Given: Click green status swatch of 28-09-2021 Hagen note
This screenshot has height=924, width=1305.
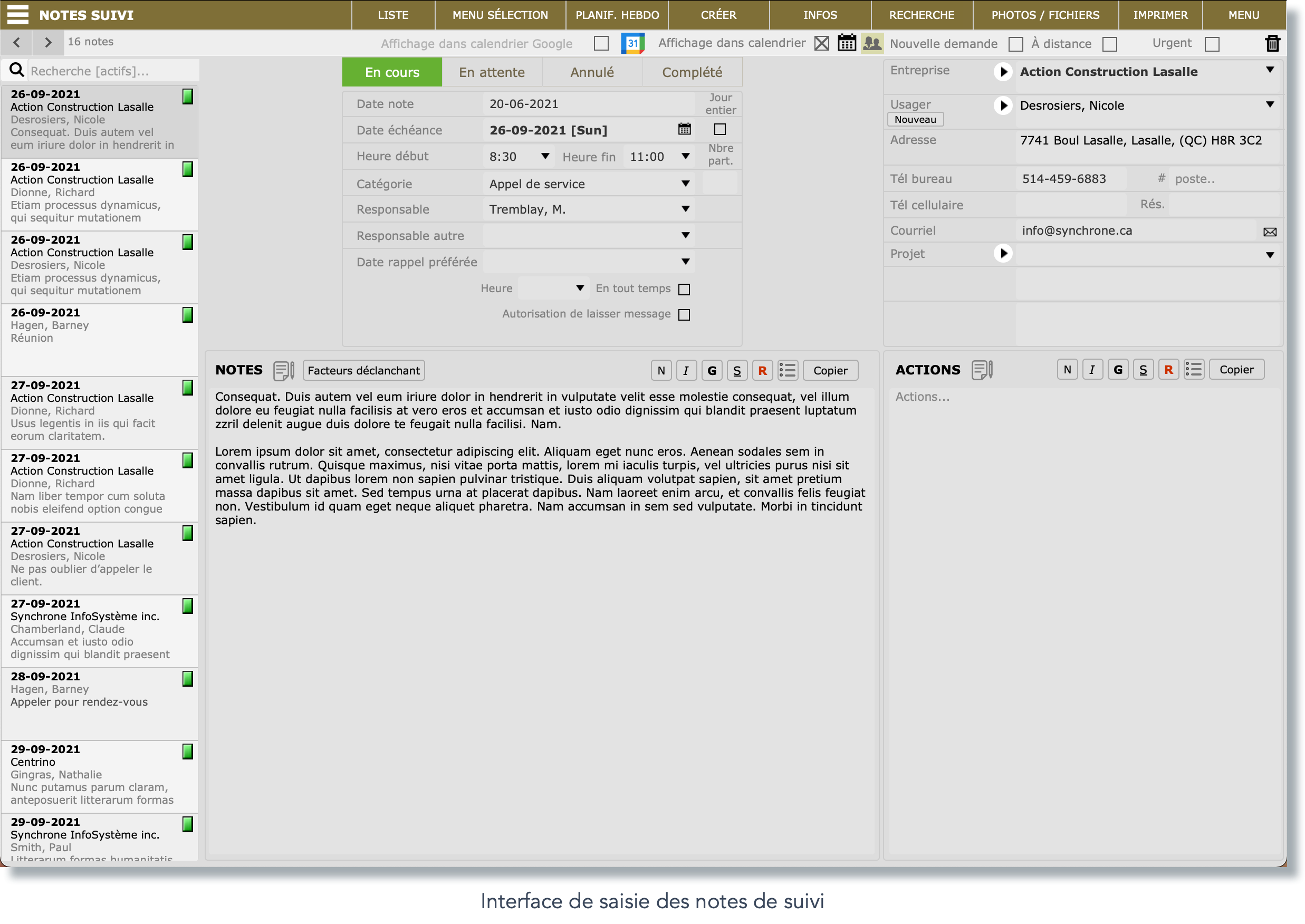Looking at the screenshot, I should (x=187, y=678).
